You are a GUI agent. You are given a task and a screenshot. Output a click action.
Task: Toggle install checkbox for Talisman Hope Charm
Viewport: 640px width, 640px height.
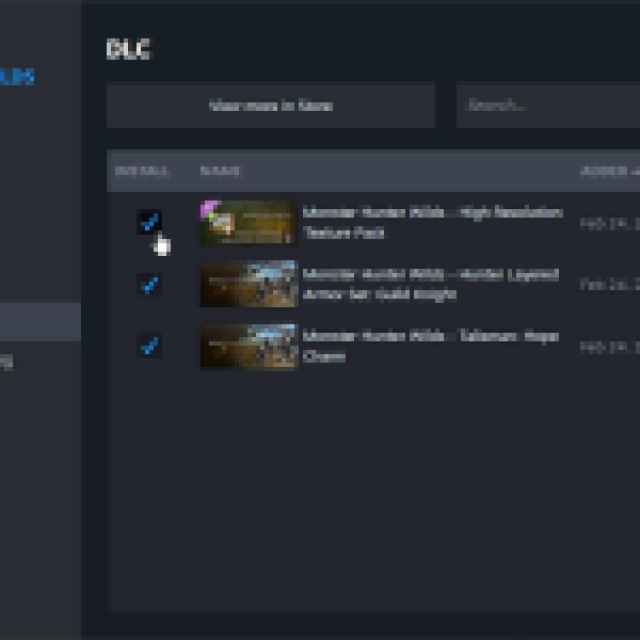point(149,347)
